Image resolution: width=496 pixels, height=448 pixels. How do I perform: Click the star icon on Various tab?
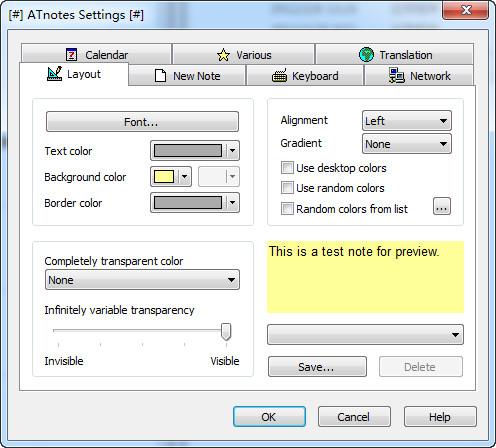pos(223,55)
